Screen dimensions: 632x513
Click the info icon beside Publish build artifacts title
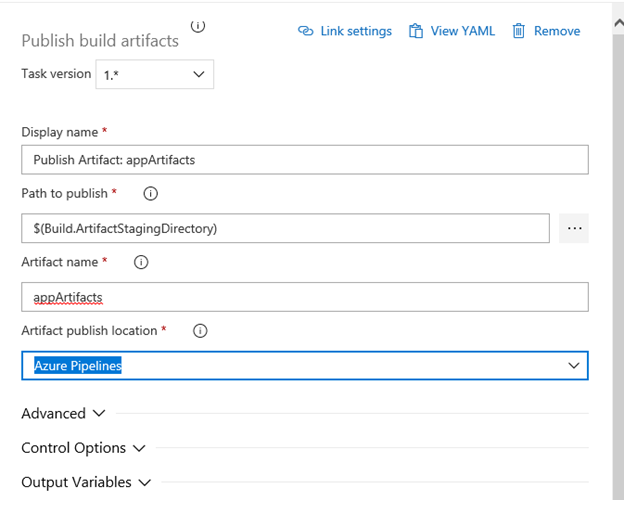point(198,26)
